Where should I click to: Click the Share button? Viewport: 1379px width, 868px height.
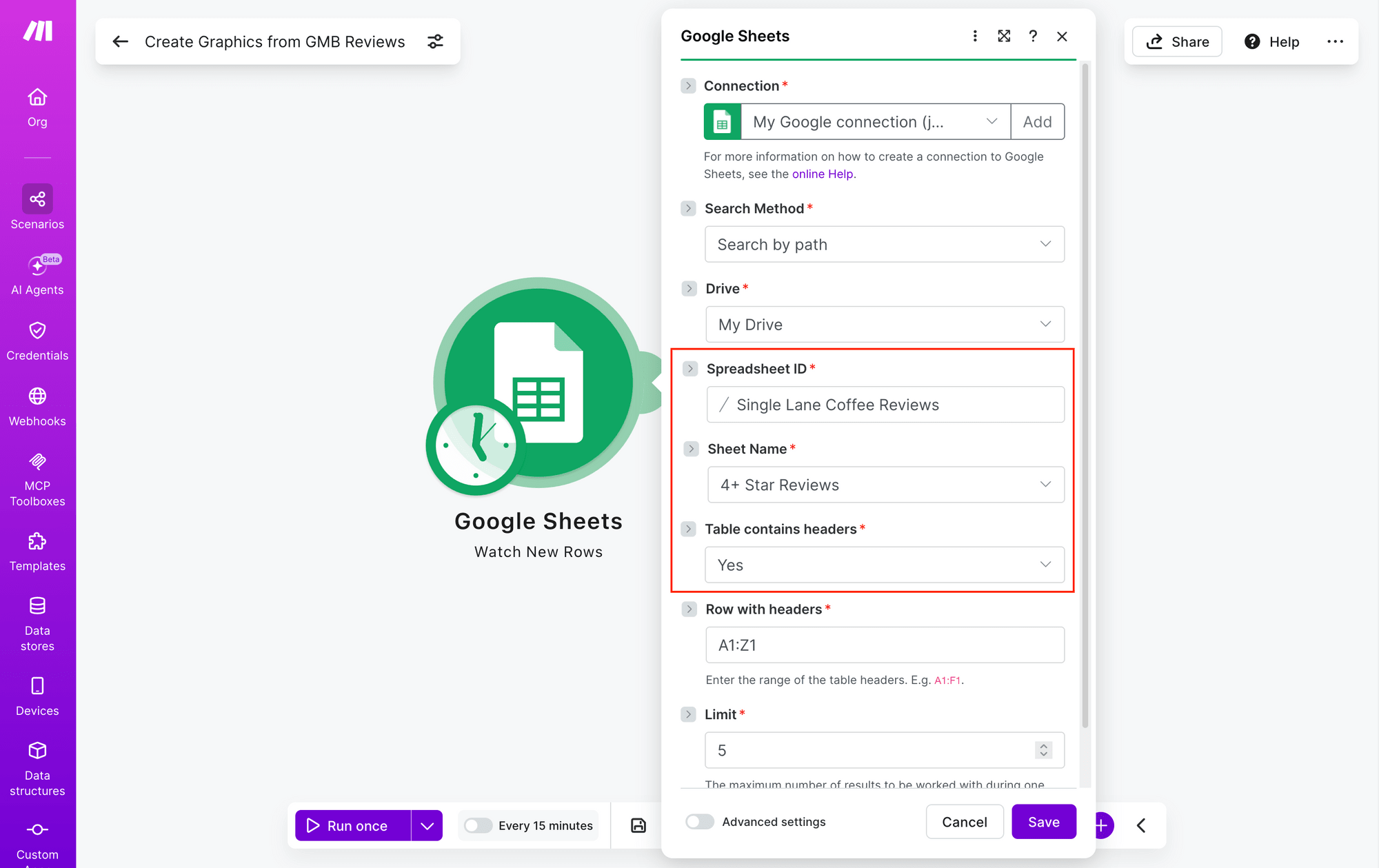pos(1177,41)
